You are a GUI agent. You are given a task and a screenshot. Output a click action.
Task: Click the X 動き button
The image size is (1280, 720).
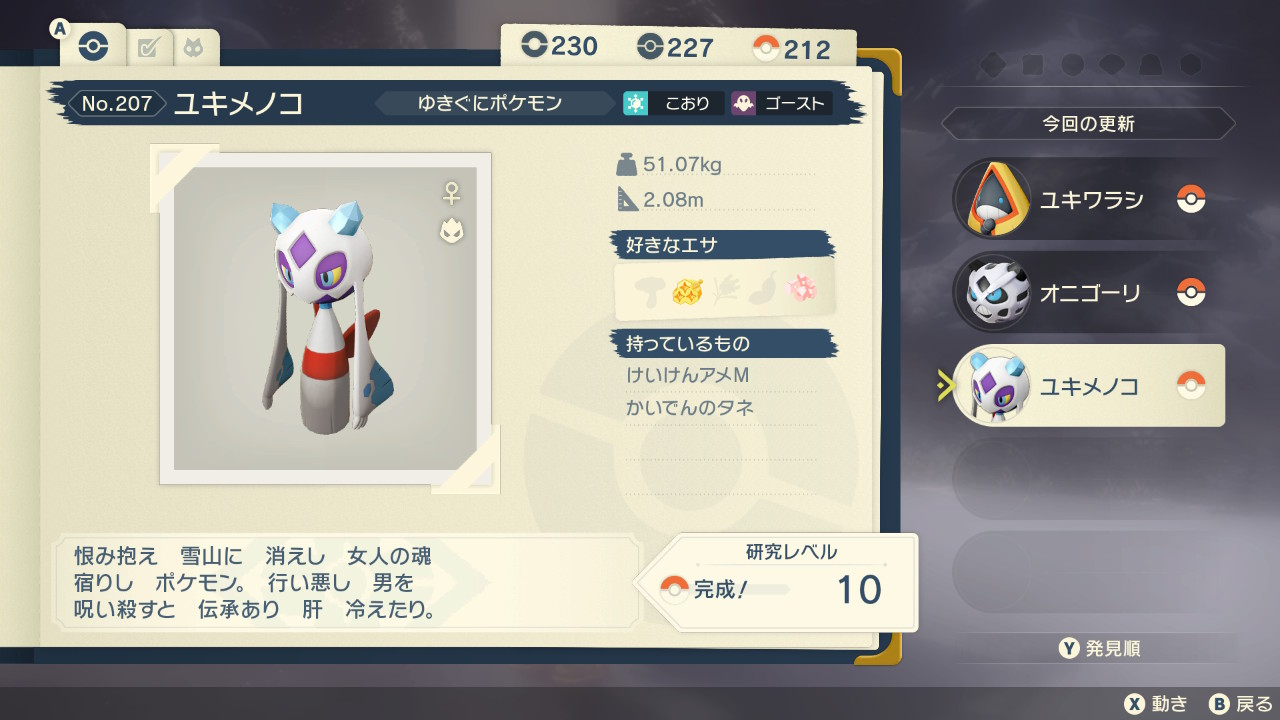[x=1156, y=703]
